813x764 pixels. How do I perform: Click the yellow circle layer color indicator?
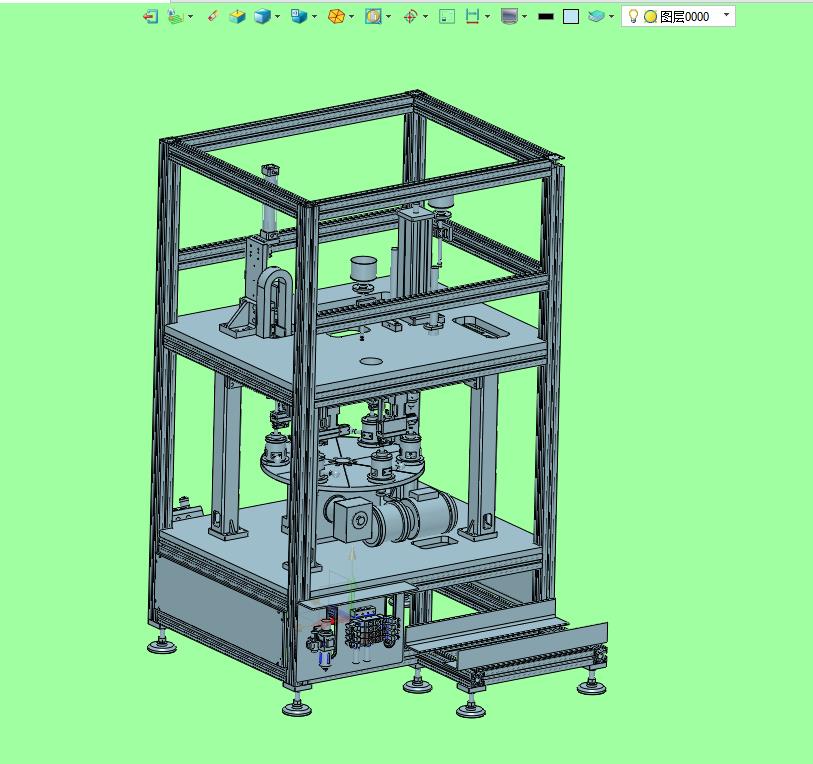(650, 17)
